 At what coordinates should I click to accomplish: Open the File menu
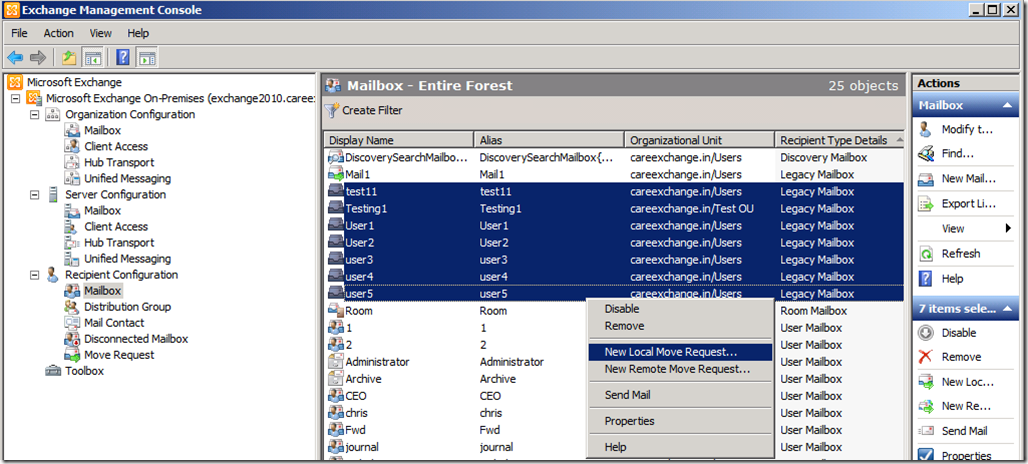coord(19,33)
